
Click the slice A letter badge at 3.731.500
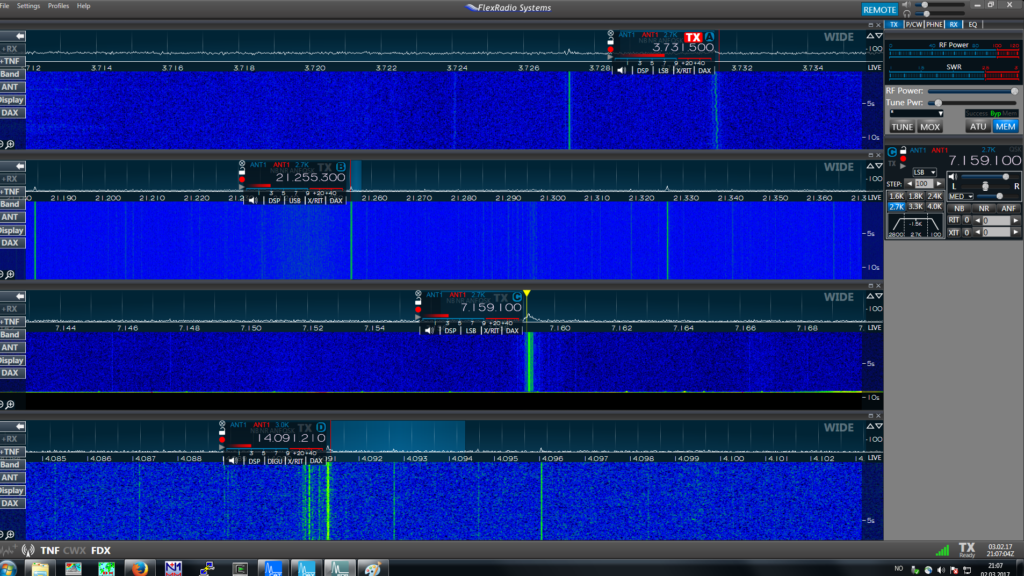point(710,37)
